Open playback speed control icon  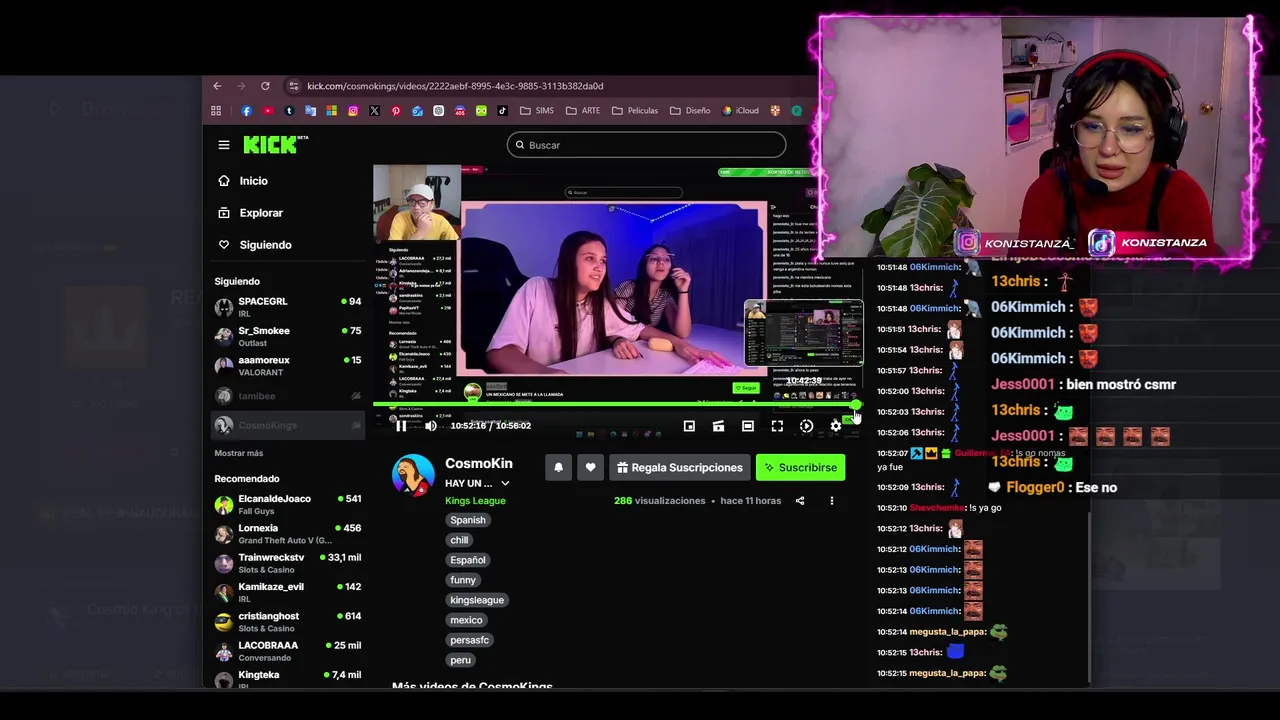pos(806,426)
